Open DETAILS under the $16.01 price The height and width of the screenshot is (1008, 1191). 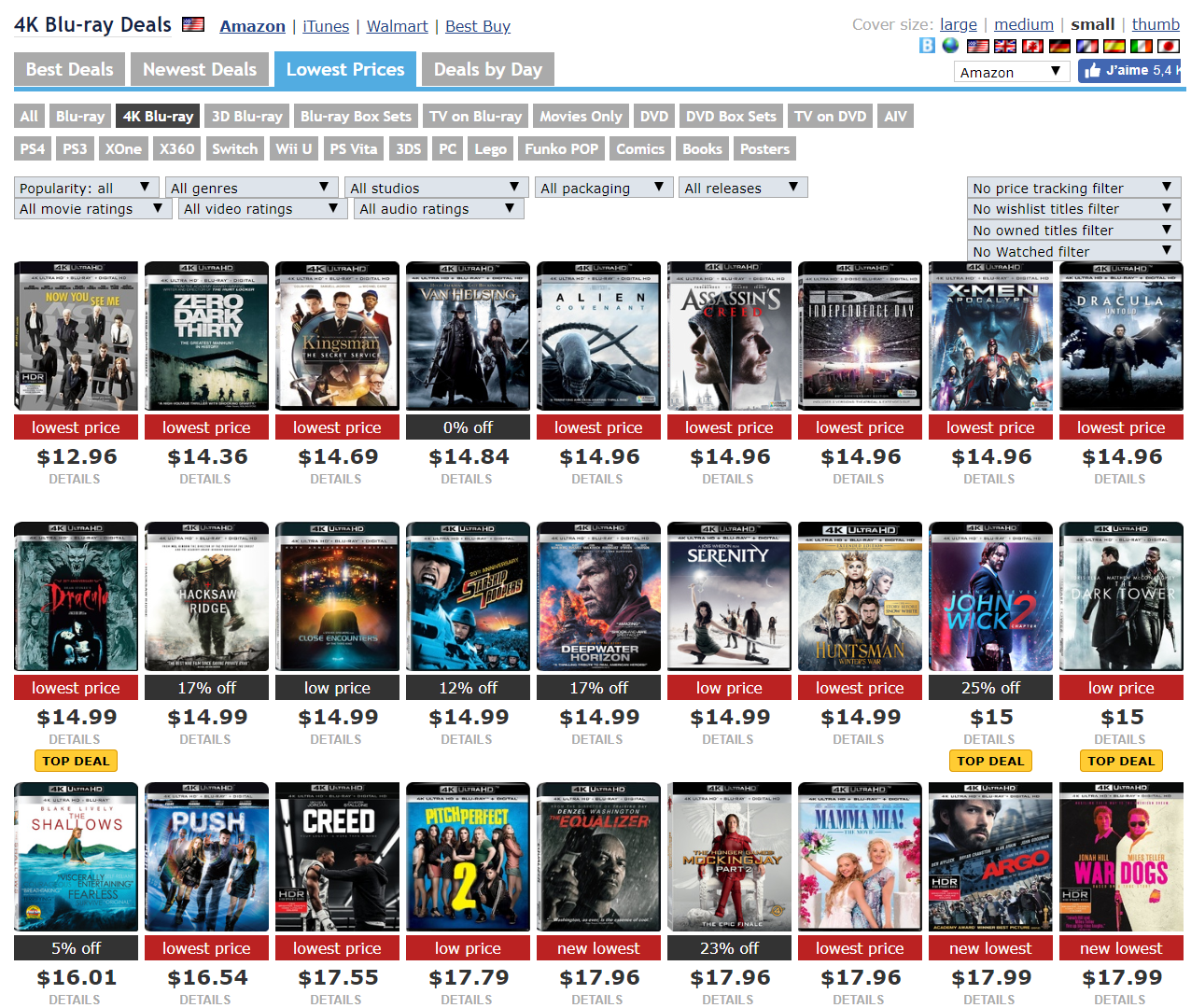[75, 1000]
